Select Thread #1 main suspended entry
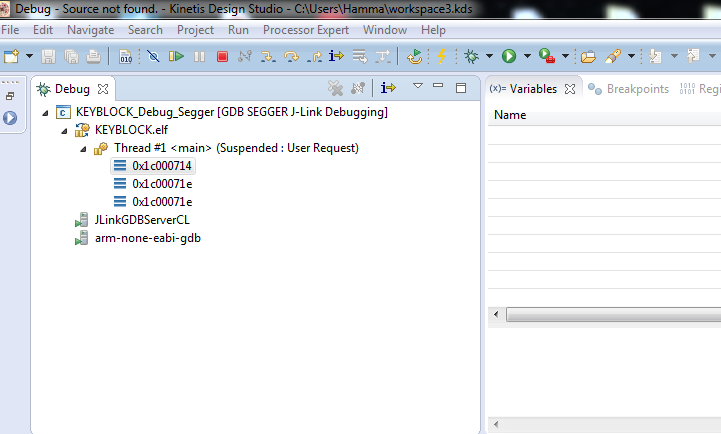Viewport: 721px width, 434px height. point(236,148)
